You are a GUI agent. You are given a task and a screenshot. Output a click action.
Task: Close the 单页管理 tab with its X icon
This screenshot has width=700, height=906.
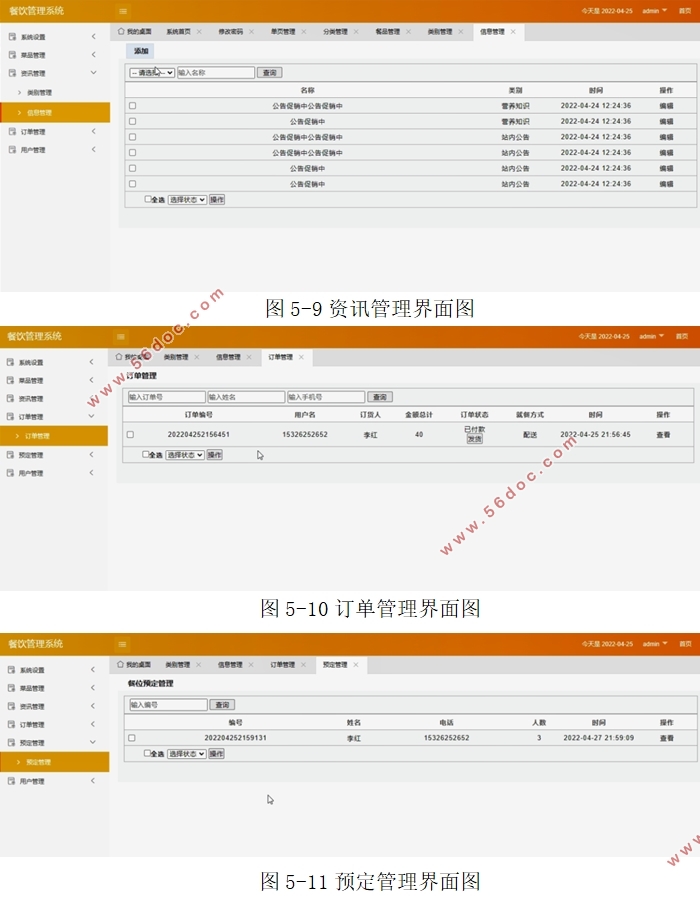pyautogui.click(x=304, y=32)
